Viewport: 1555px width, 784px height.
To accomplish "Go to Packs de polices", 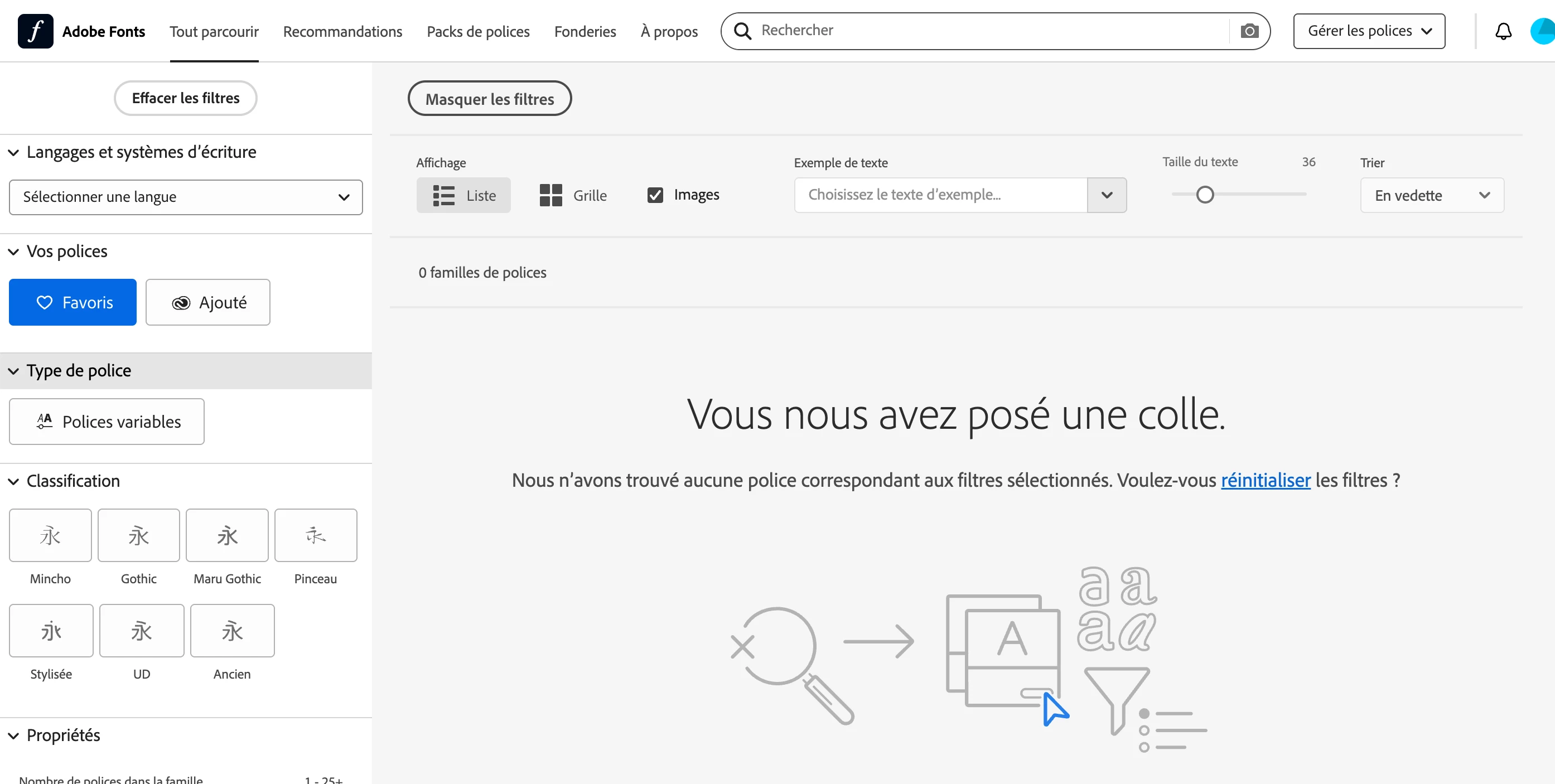I will 477,31.
